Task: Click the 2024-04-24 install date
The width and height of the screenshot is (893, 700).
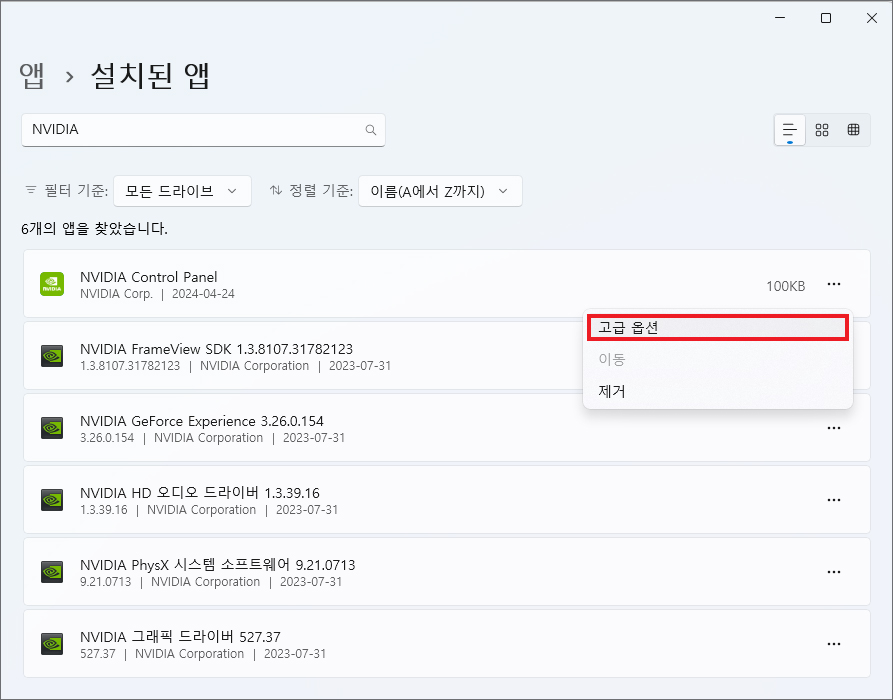Action: [203, 294]
